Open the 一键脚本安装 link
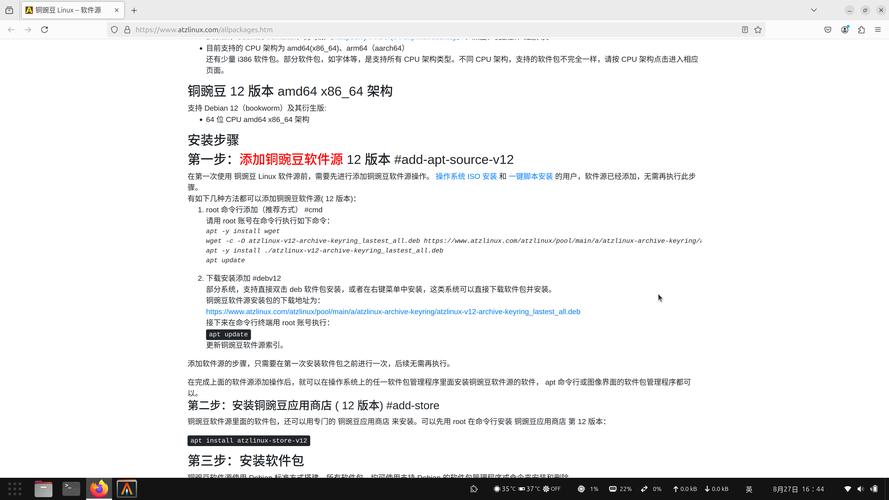Screen dimensions: 889x500 531,176
